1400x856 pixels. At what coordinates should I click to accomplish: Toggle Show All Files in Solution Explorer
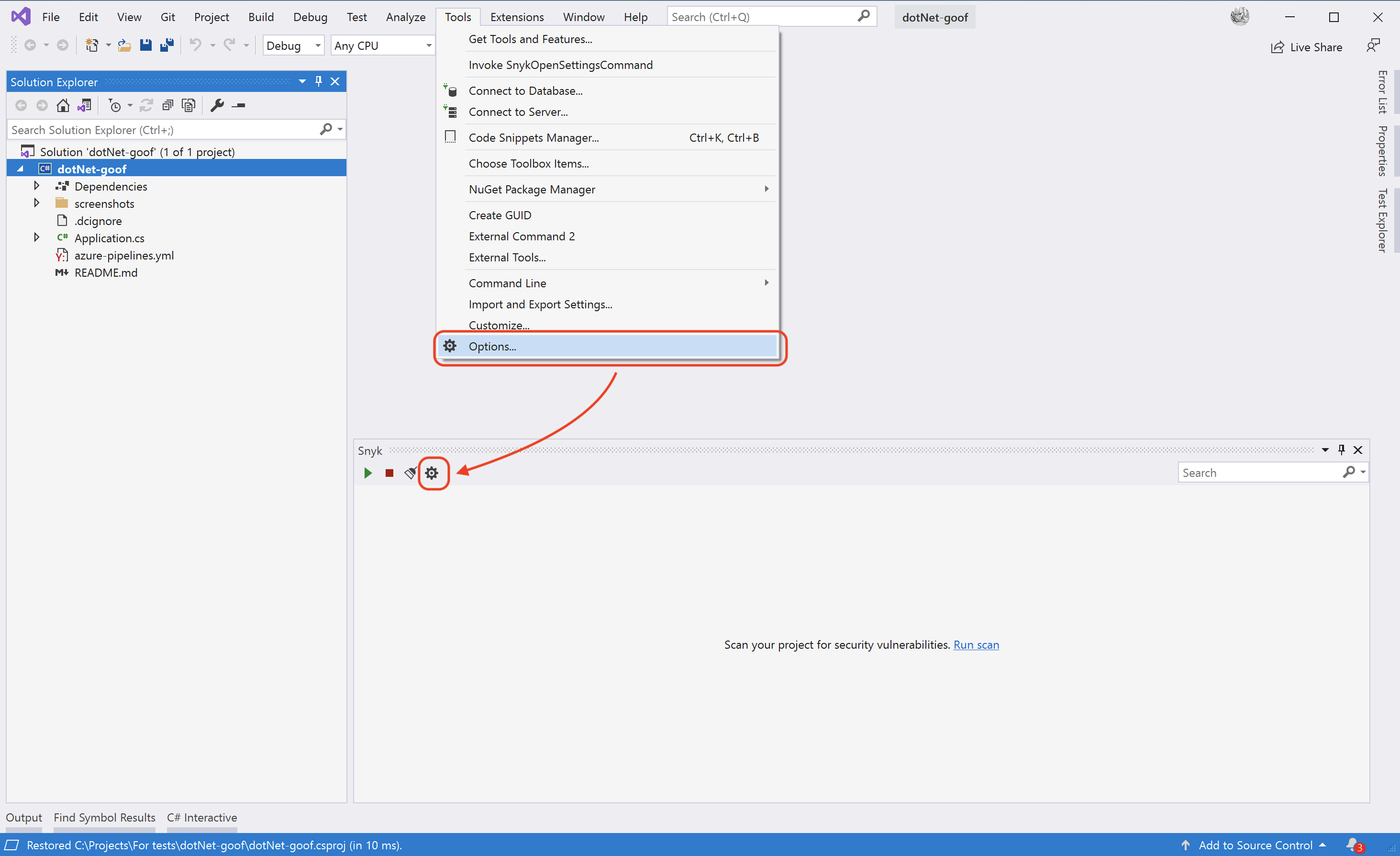(x=189, y=105)
